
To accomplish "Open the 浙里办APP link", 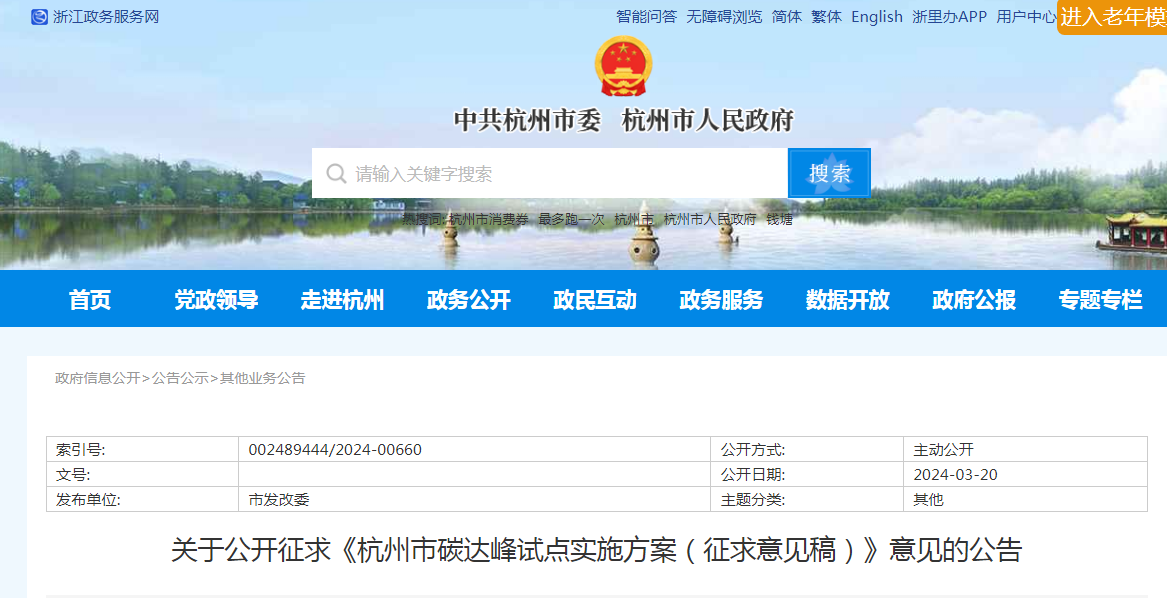I will 949,17.
